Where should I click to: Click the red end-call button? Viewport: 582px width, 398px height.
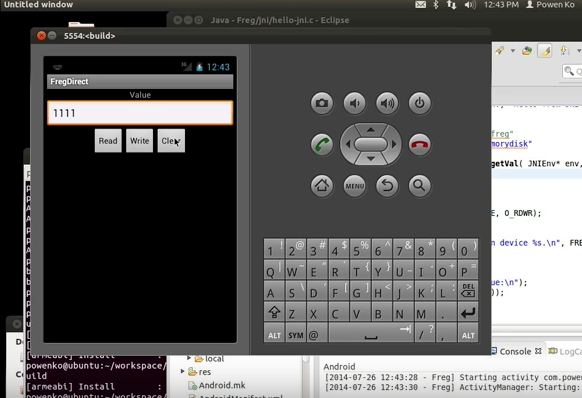click(x=420, y=144)
